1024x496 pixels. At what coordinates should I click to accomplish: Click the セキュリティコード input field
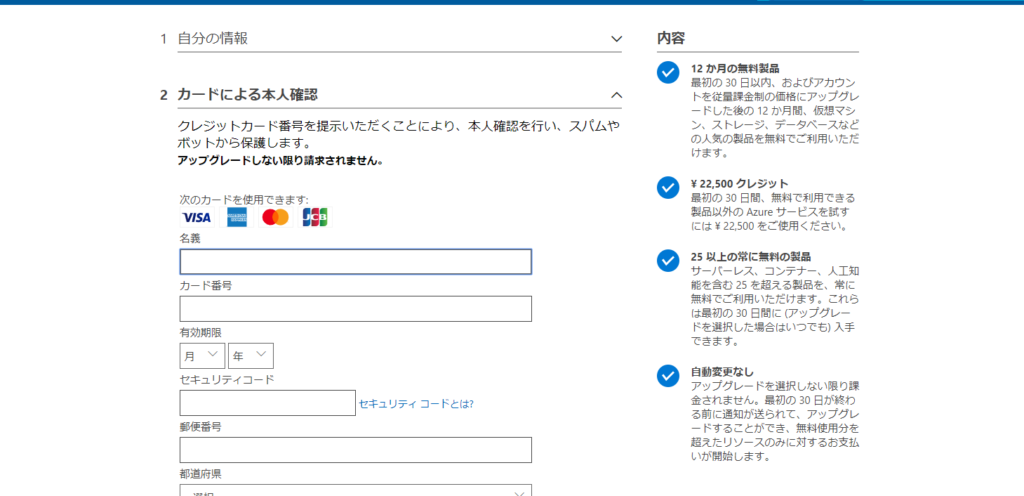click(268, 403)
